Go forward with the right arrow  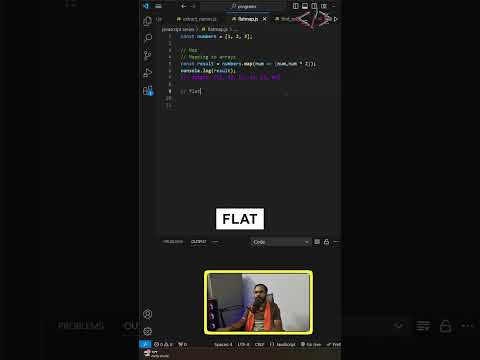(193, 6)
